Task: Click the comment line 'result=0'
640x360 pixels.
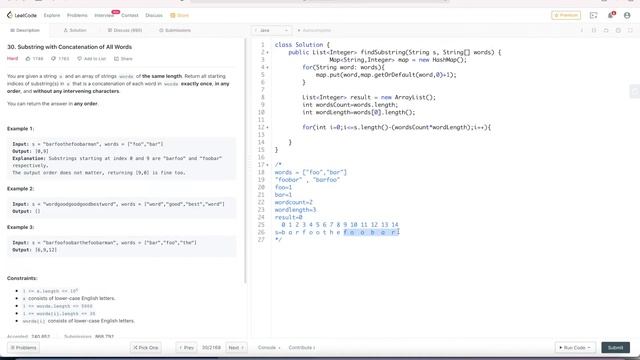Action: click(x=288, y=218)
